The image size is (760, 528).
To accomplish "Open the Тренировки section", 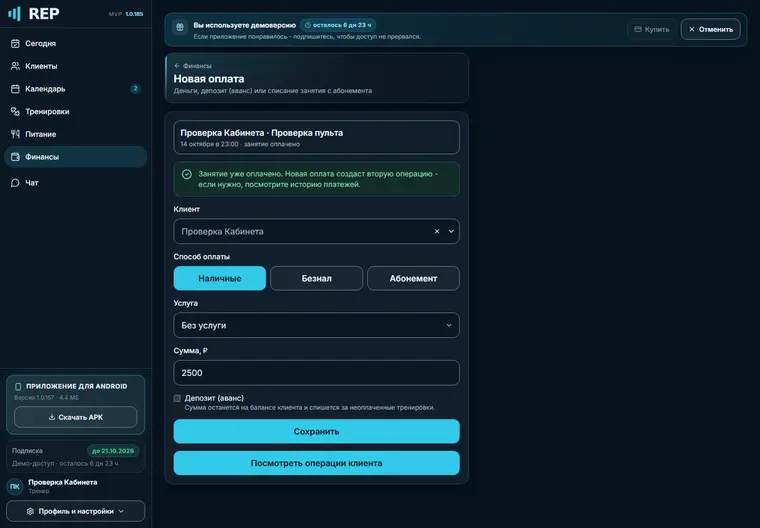I will tap(76, 112).
